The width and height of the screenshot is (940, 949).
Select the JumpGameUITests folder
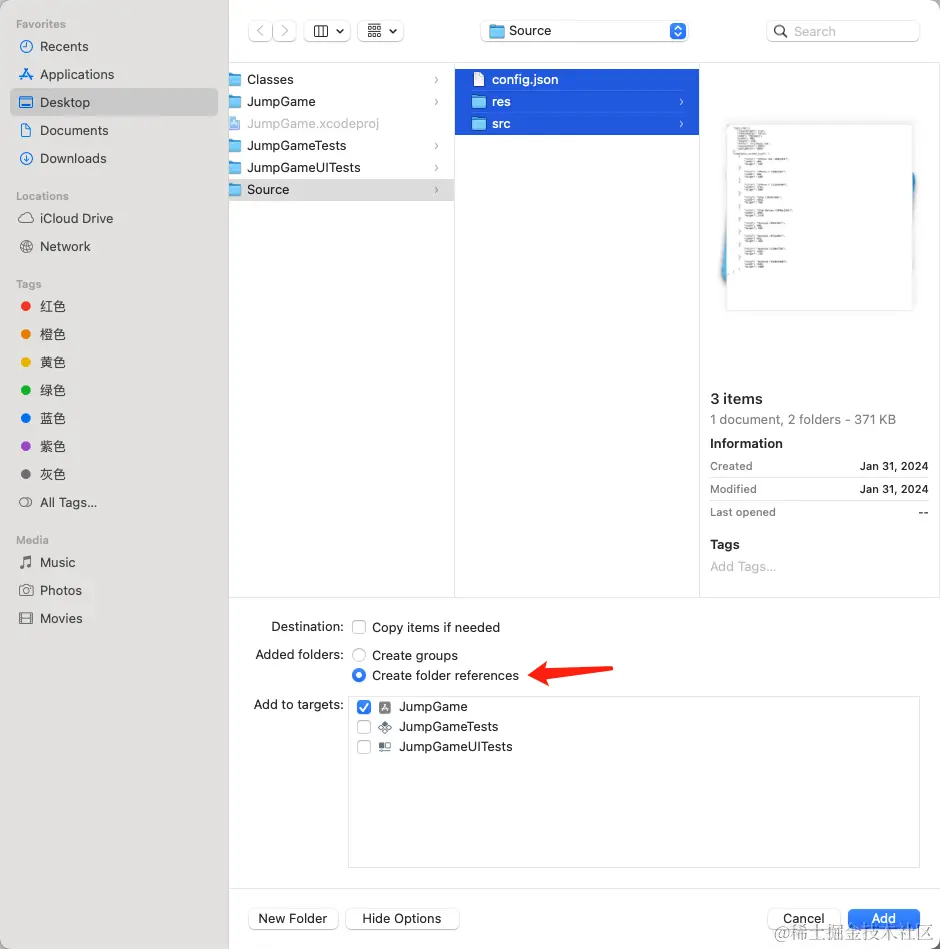click(x=341, y=168)
